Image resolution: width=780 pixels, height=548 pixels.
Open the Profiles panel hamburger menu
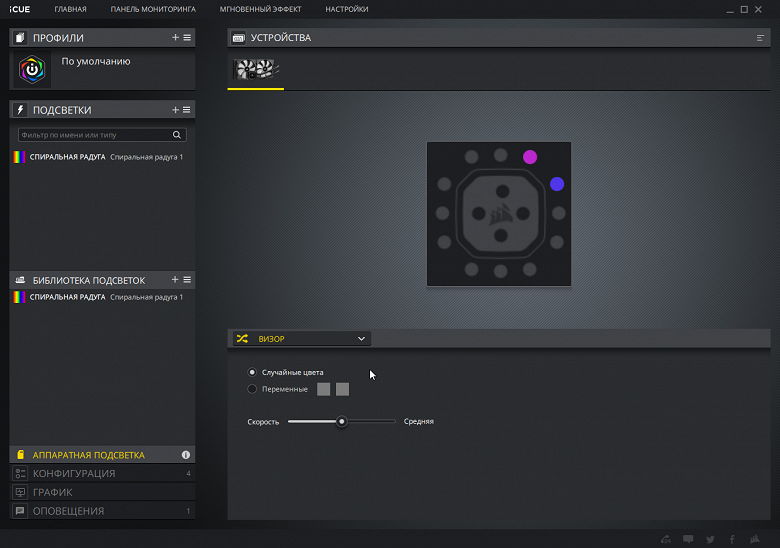pos(187,37)
